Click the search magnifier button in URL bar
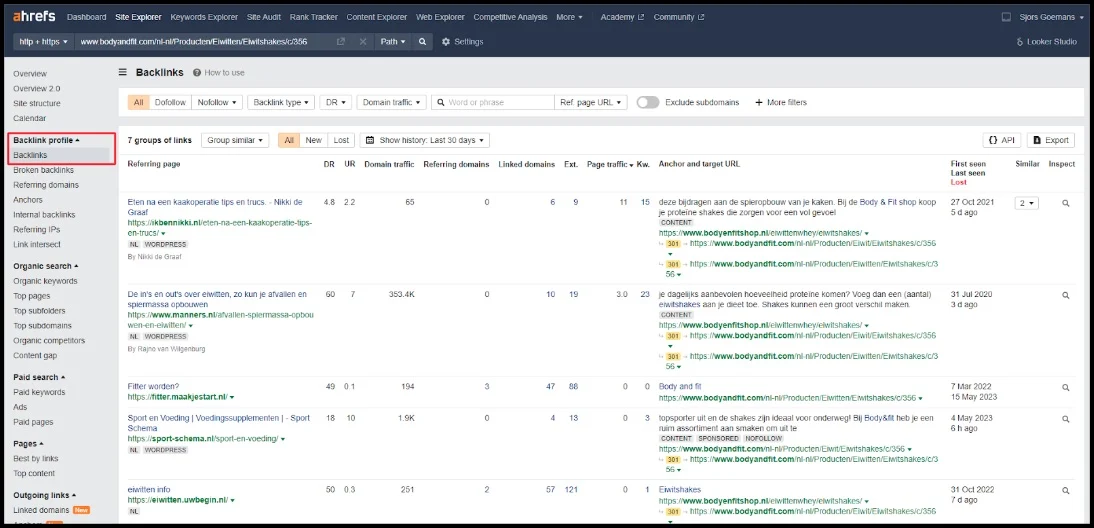The height and width of the screenshot is (528, 1094). (422, 42)
